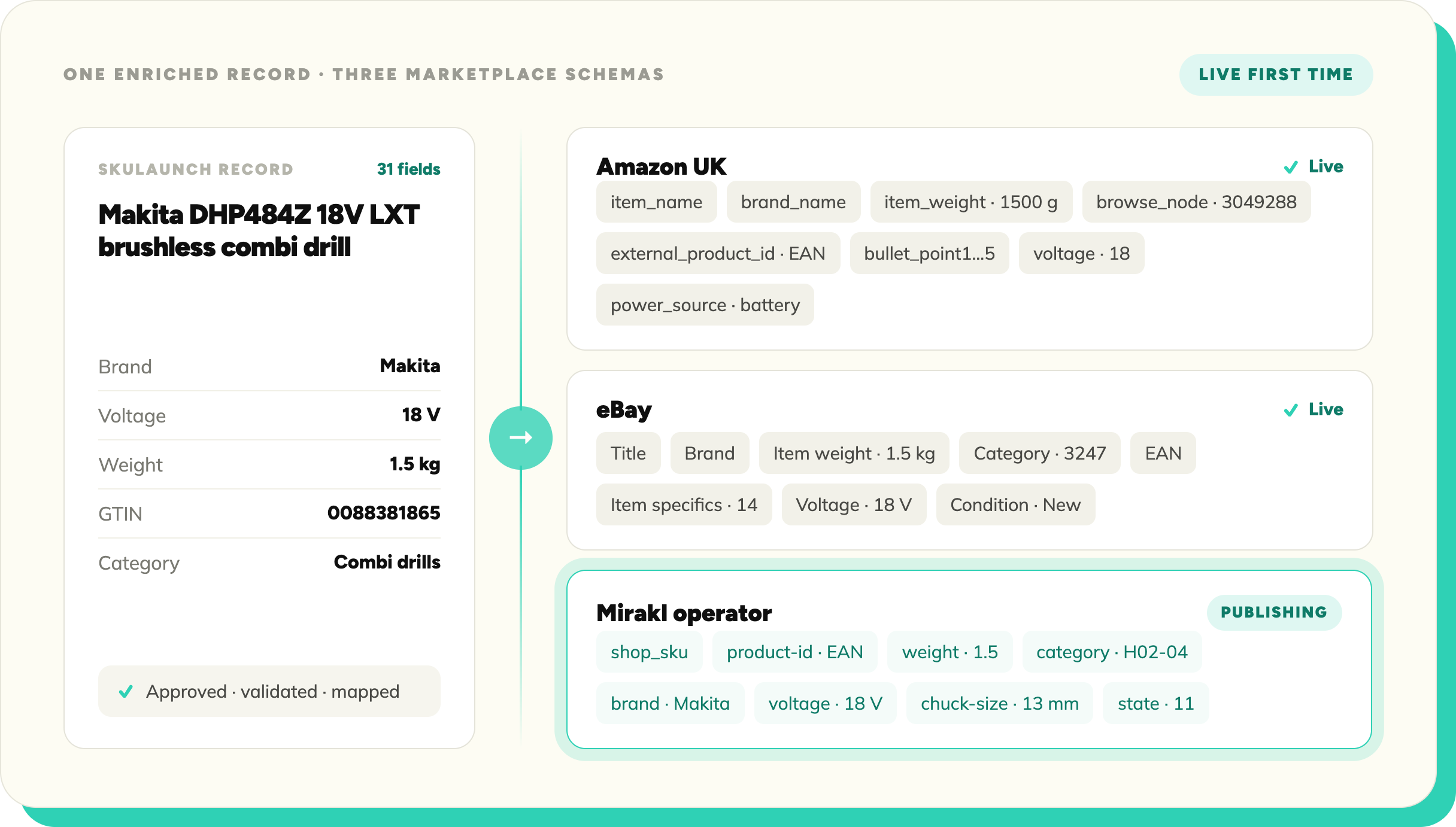Click the Mirakl operator heading
This screenshot has width=1456, height=827.
point(684,613)
